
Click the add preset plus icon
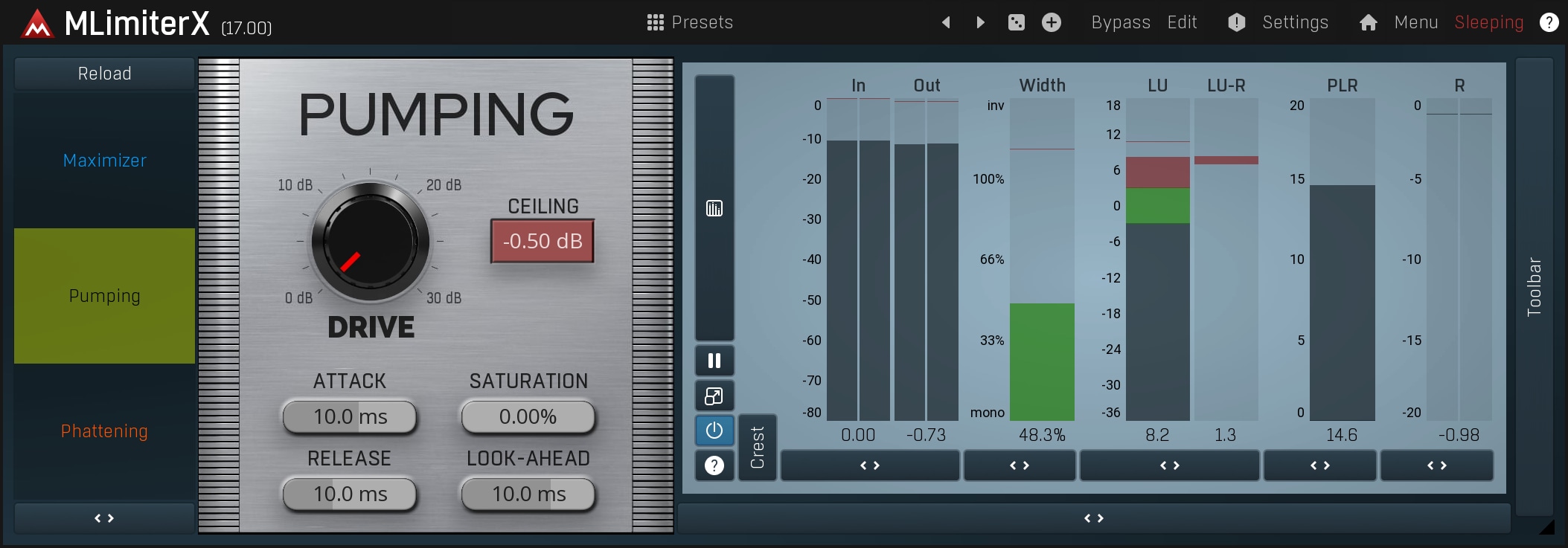pyautogui.click(x=1051, y=22)
